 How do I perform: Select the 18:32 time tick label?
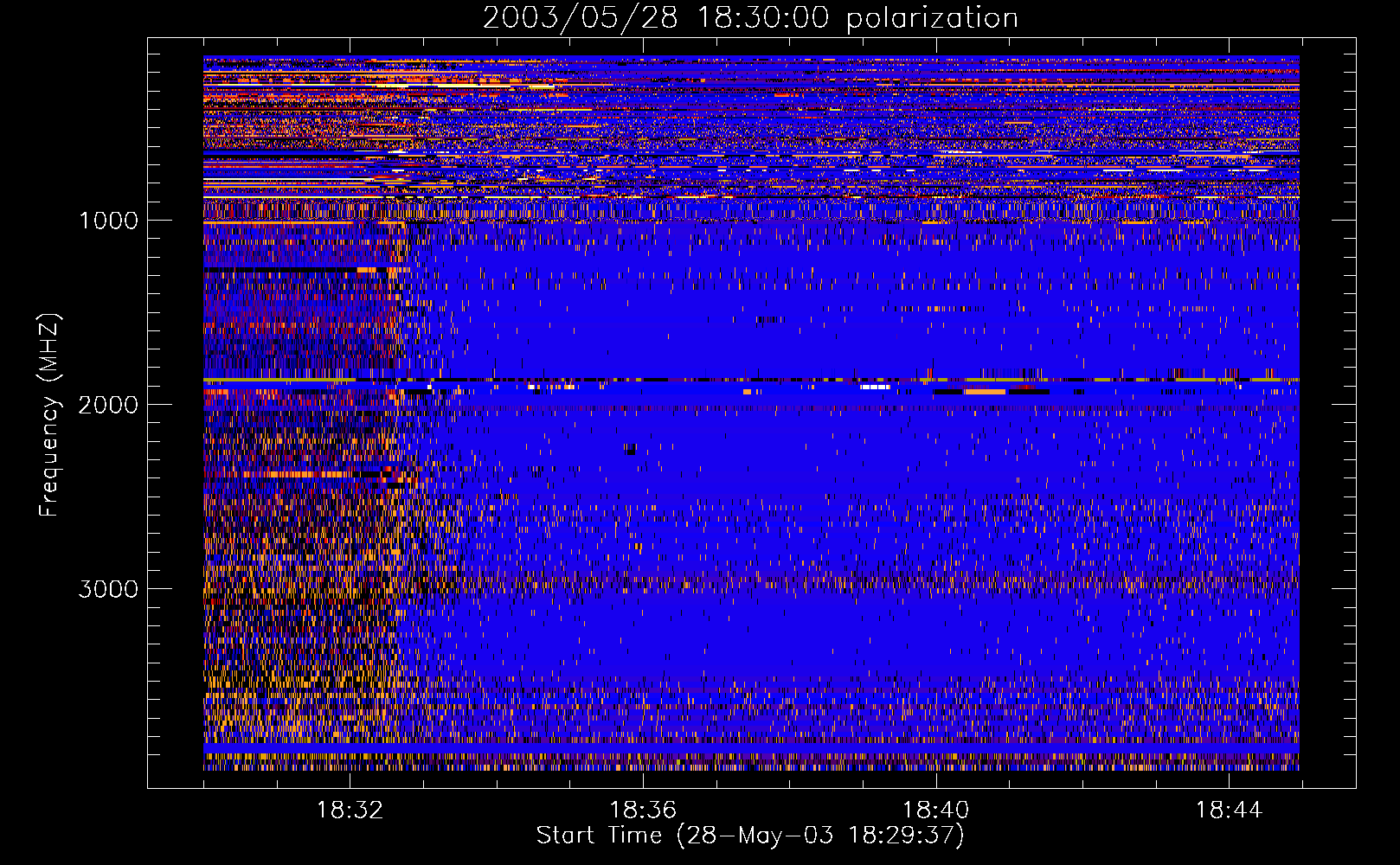[x=350, y=811]
